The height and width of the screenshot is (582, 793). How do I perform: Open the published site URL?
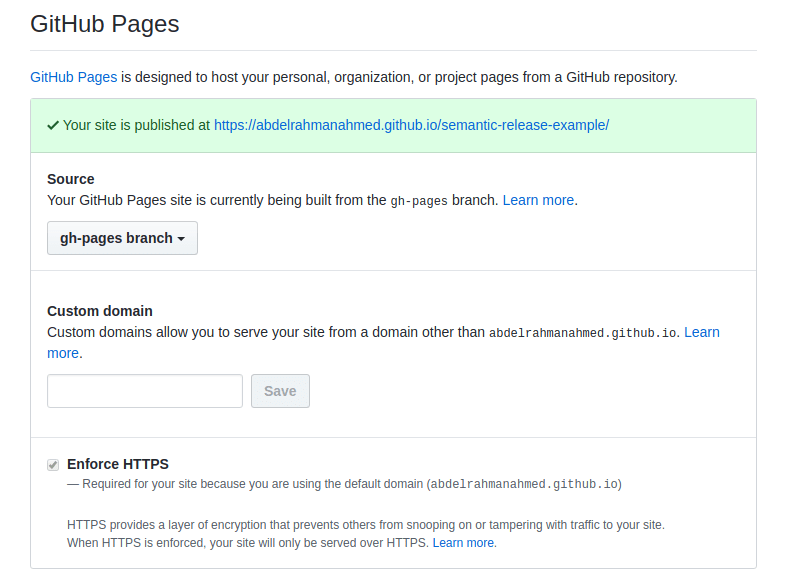click(x=411, y=125)
